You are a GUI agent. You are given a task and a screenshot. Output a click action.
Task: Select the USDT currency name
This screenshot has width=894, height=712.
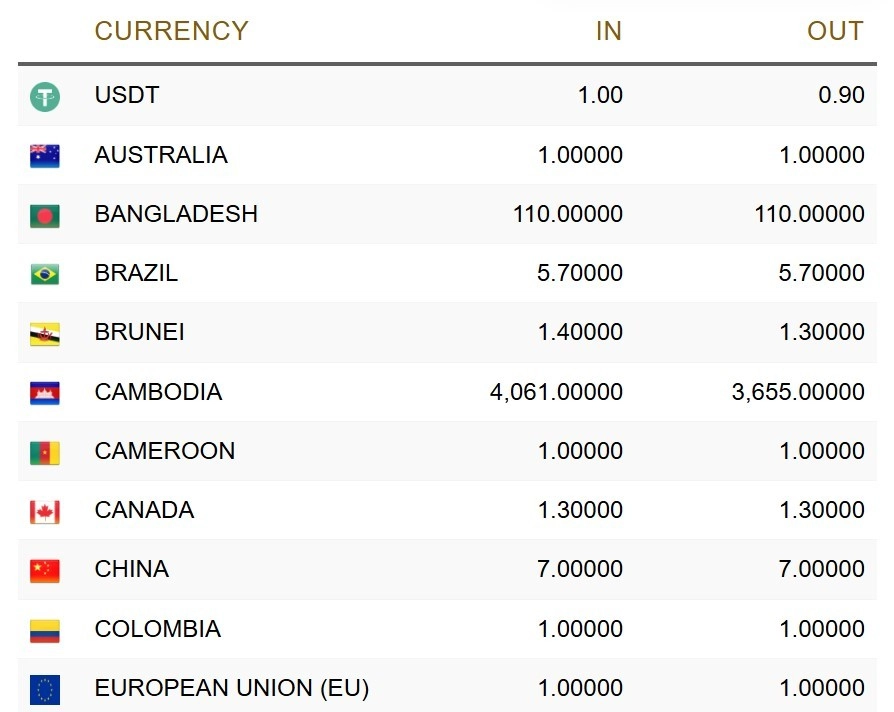(127, 95)
